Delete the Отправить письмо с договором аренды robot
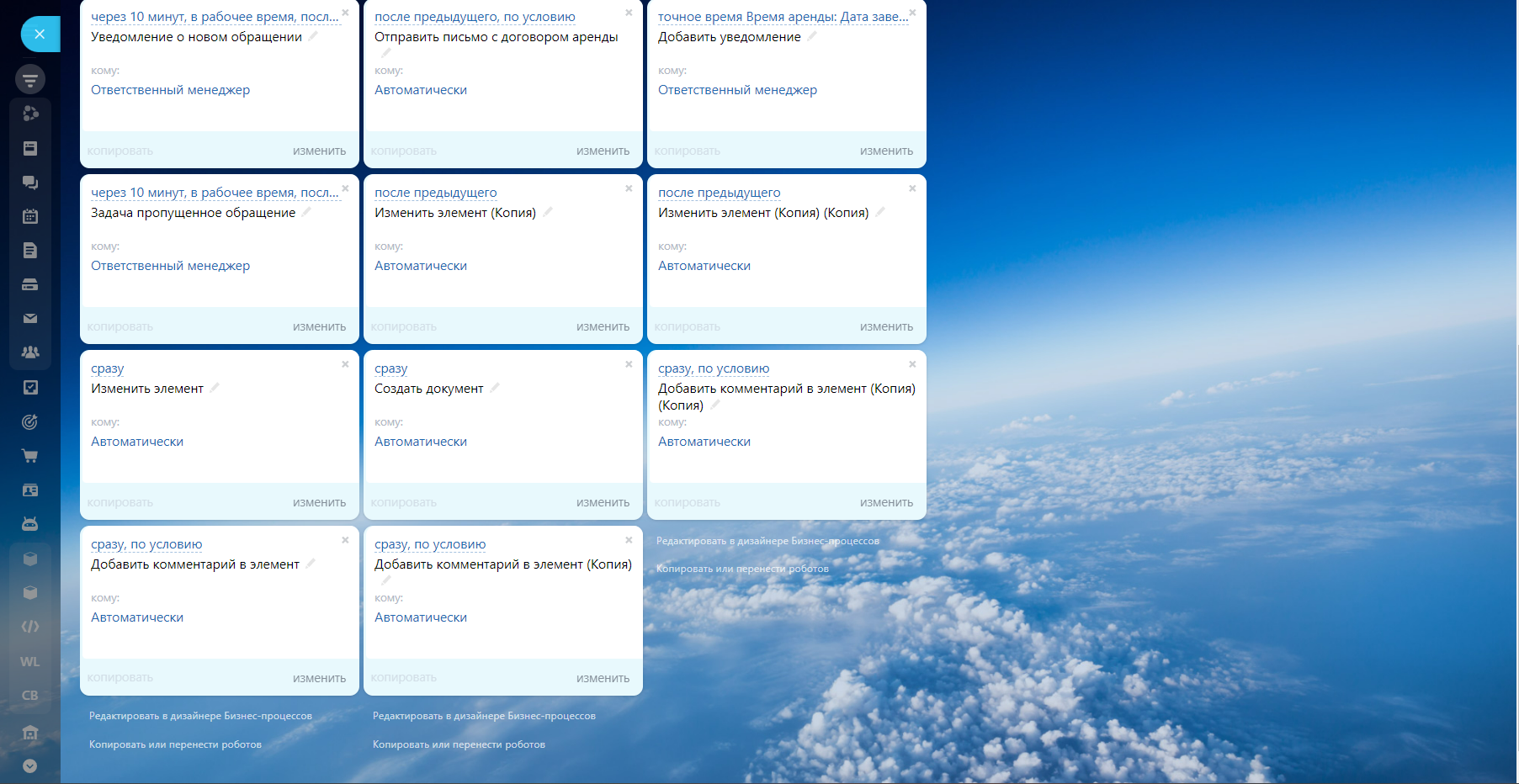Viewport: 1519px width, 784px height. point(629,13)
